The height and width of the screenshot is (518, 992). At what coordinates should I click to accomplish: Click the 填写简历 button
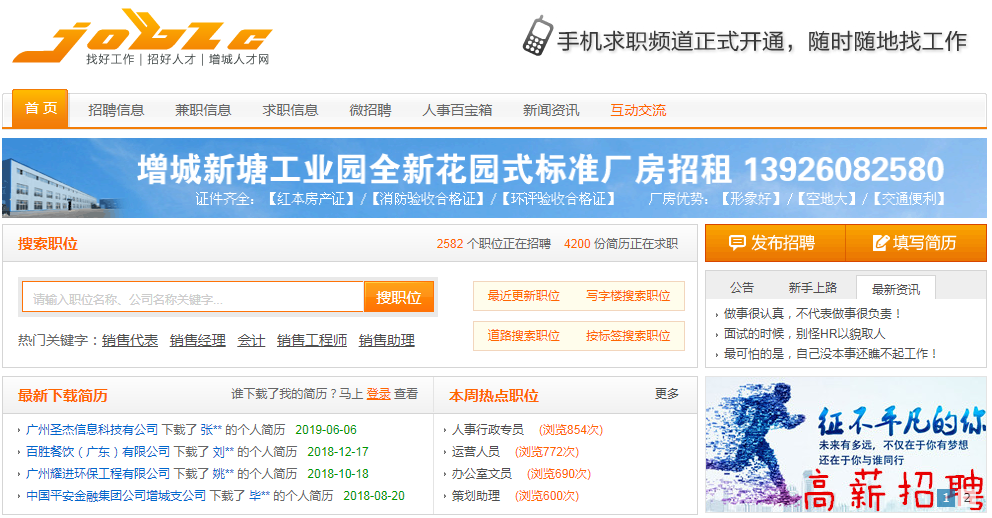pyautogui.click(x=915, y=243)
